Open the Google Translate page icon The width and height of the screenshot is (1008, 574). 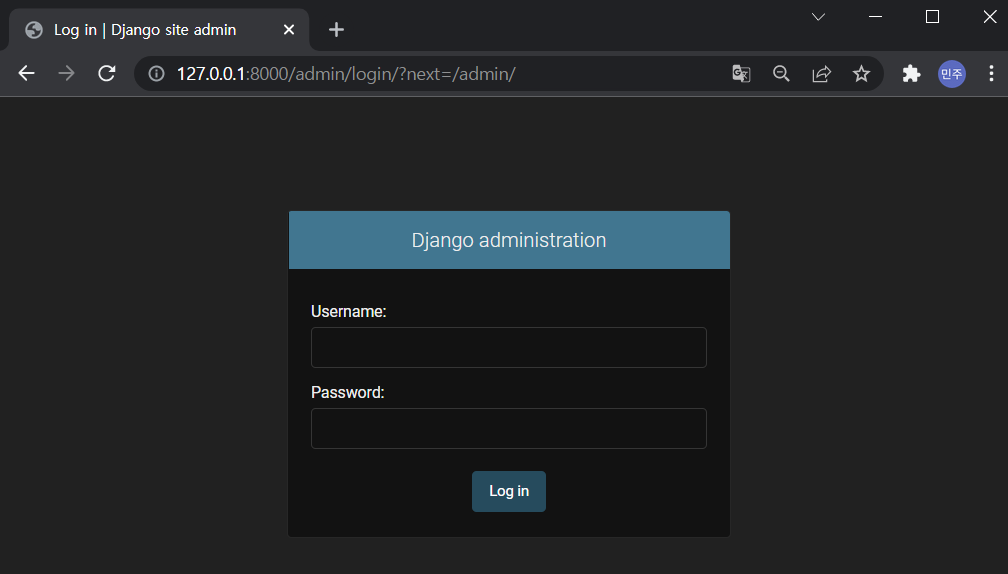click(x=741, y=74)
